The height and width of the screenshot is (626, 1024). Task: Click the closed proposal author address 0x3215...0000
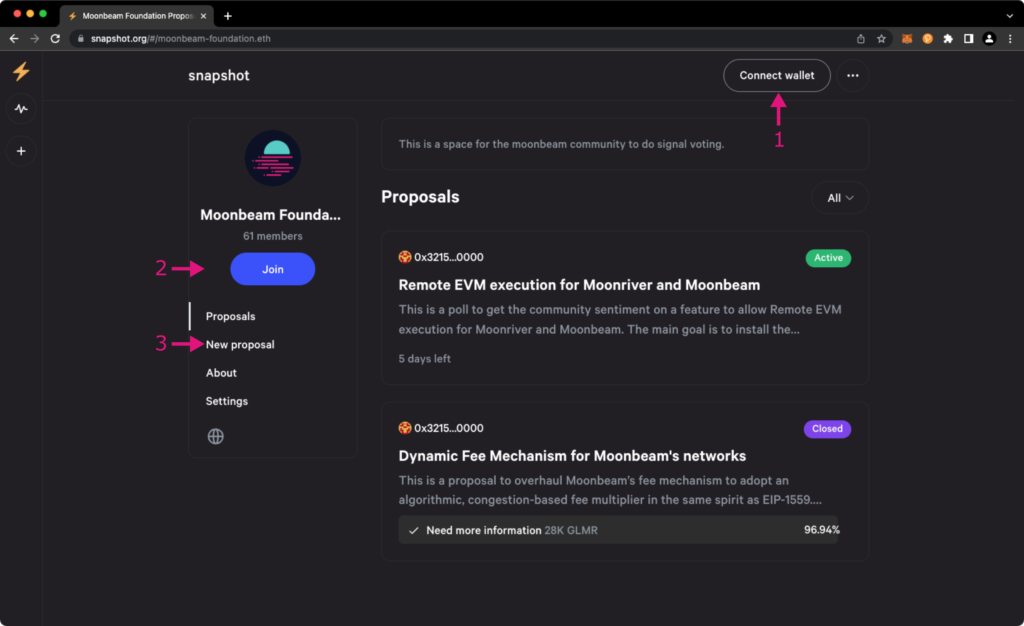[x=449, y=428]
